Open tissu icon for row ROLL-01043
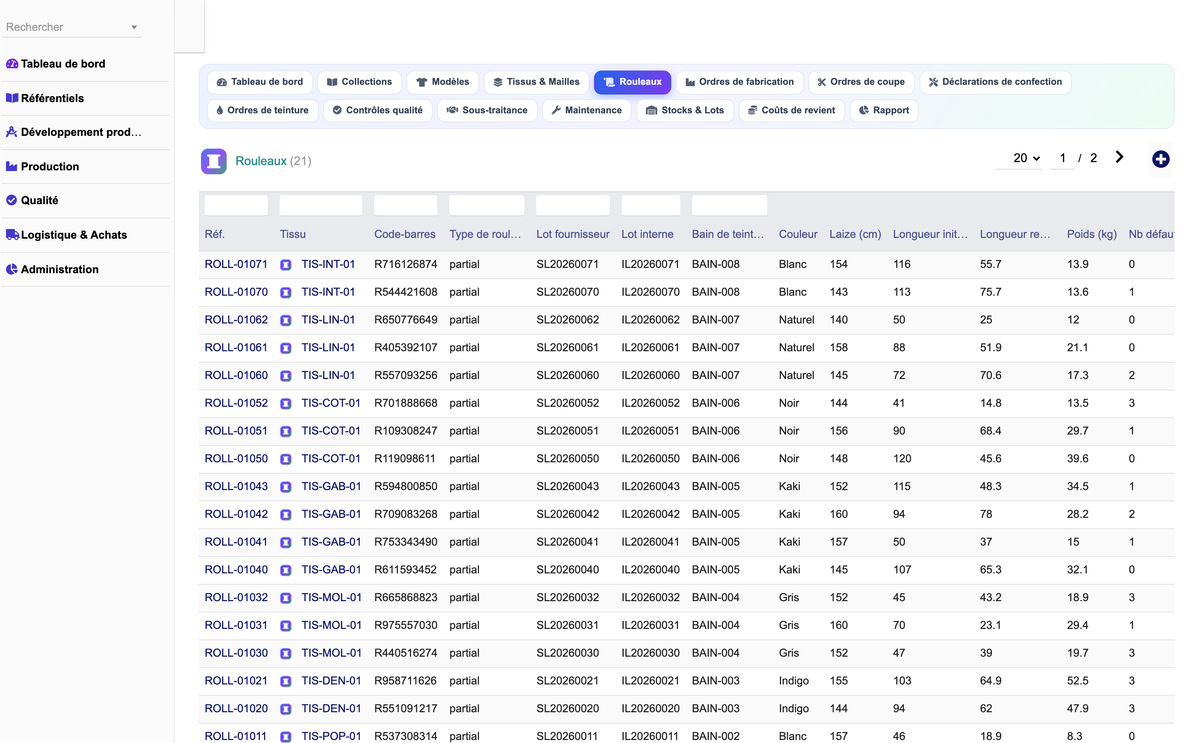The image size is (1200, 743). [x=286, y=487]
